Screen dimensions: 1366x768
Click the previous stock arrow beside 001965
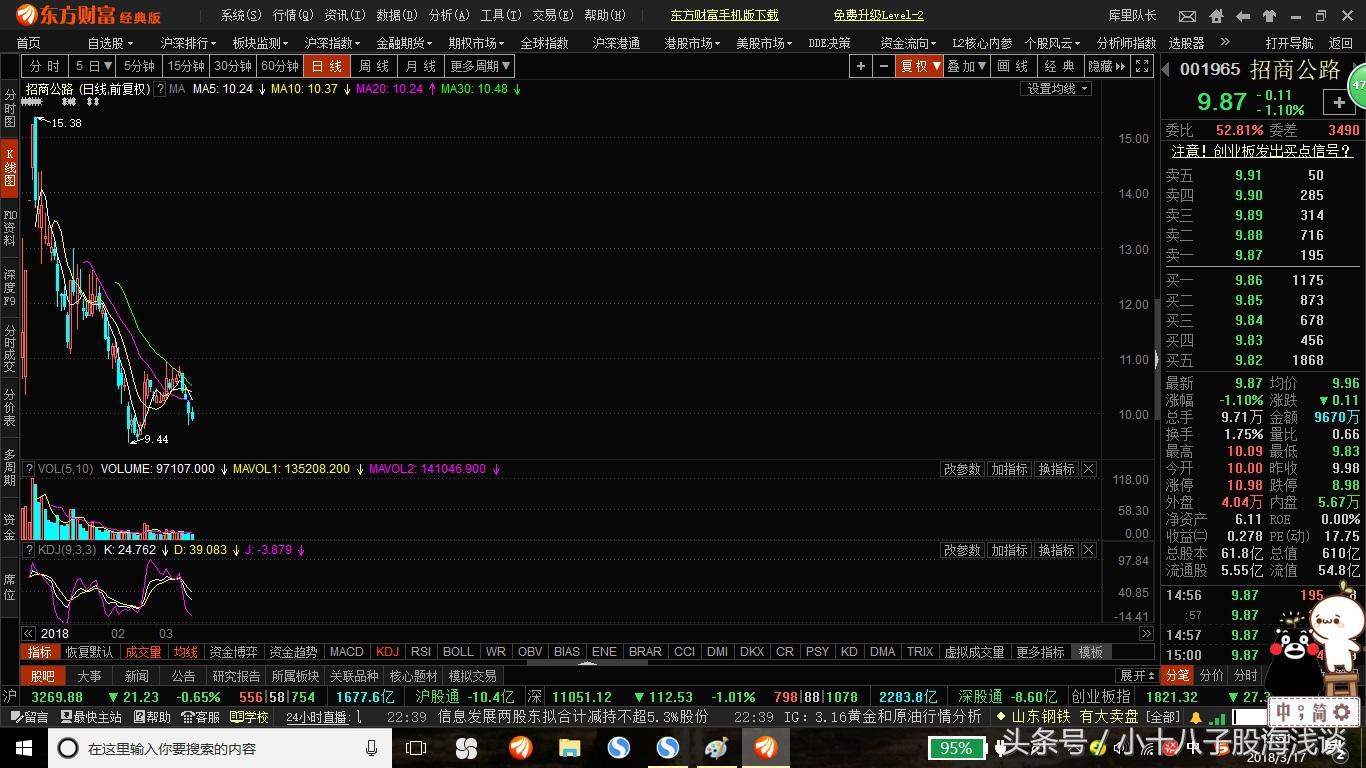tap(1167, 68)
